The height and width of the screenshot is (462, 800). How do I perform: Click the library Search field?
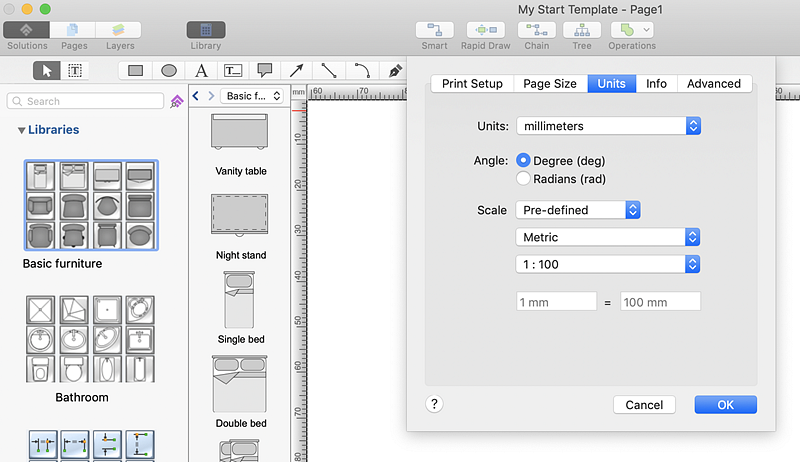click(x=85, y=101)
